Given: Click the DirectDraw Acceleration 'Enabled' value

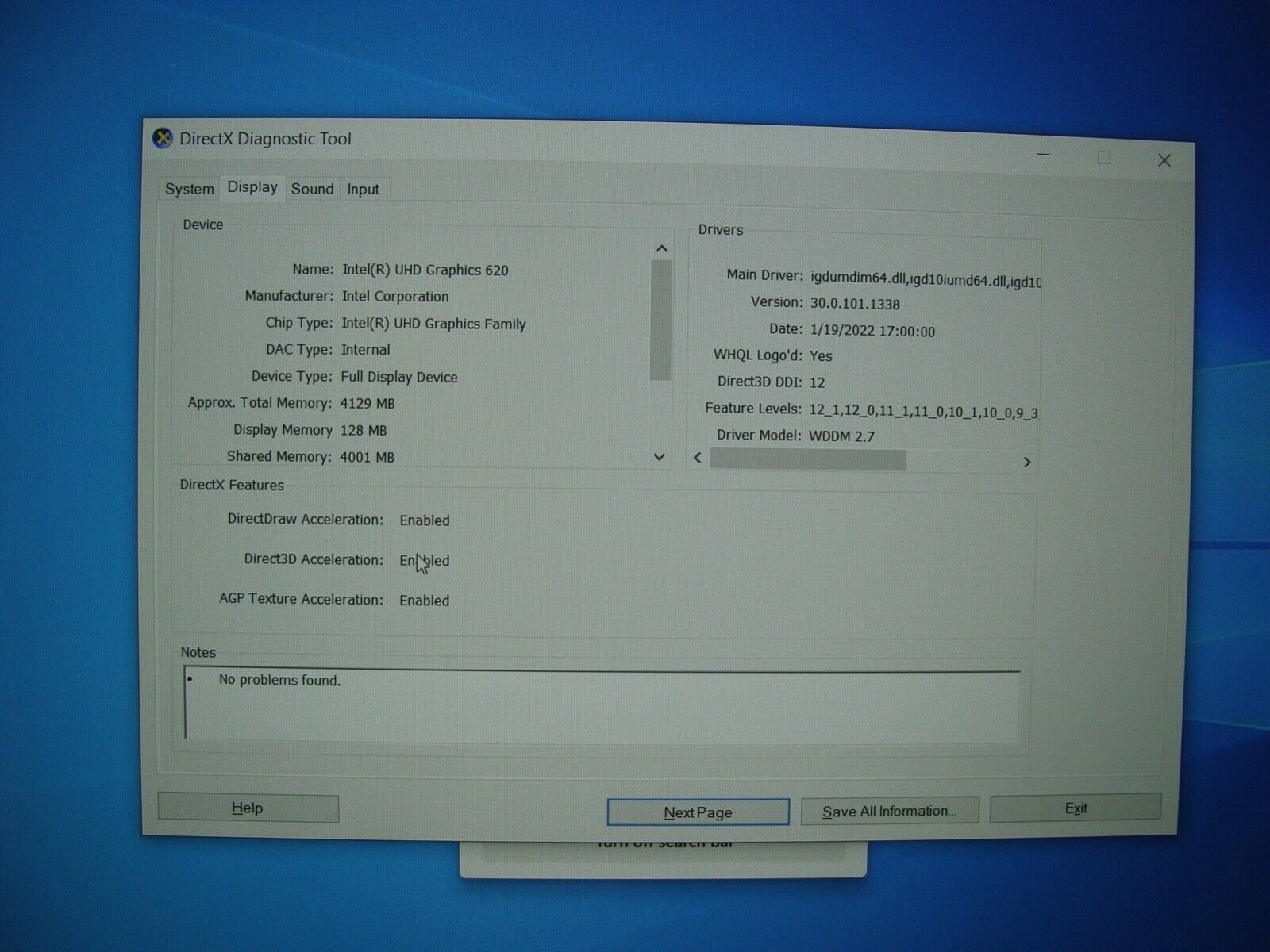Looking at the screenshot, I should coord(424,520).
